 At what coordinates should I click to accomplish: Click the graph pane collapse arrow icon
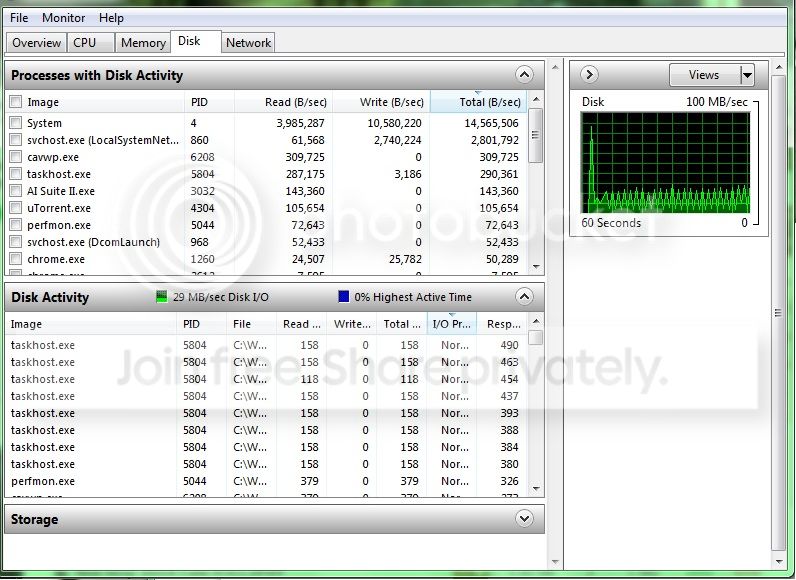[x=589, y=75]
